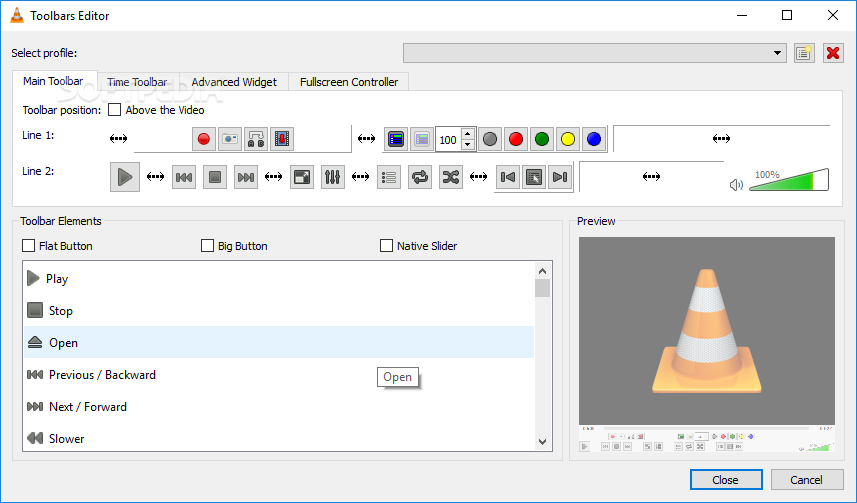Image resolution: width=857 pixels, height=503 pixels.
Task: Decrease teletext page with the down stepper arrow
Action: 468,145
